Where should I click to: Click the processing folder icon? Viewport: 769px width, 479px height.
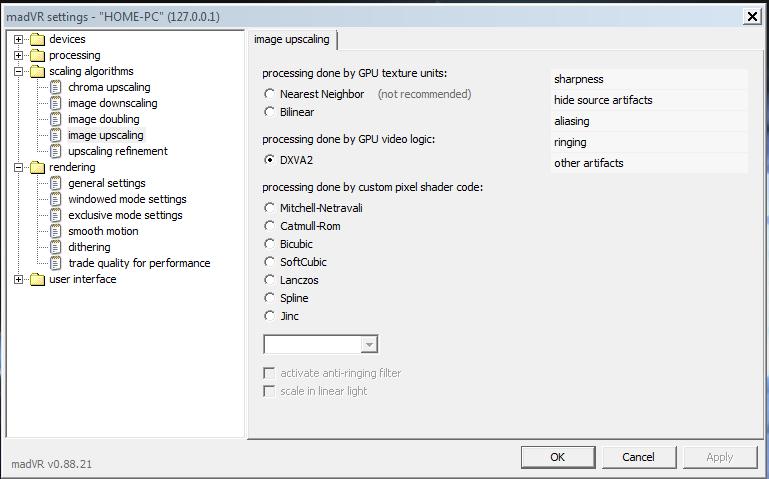[37, 55]
